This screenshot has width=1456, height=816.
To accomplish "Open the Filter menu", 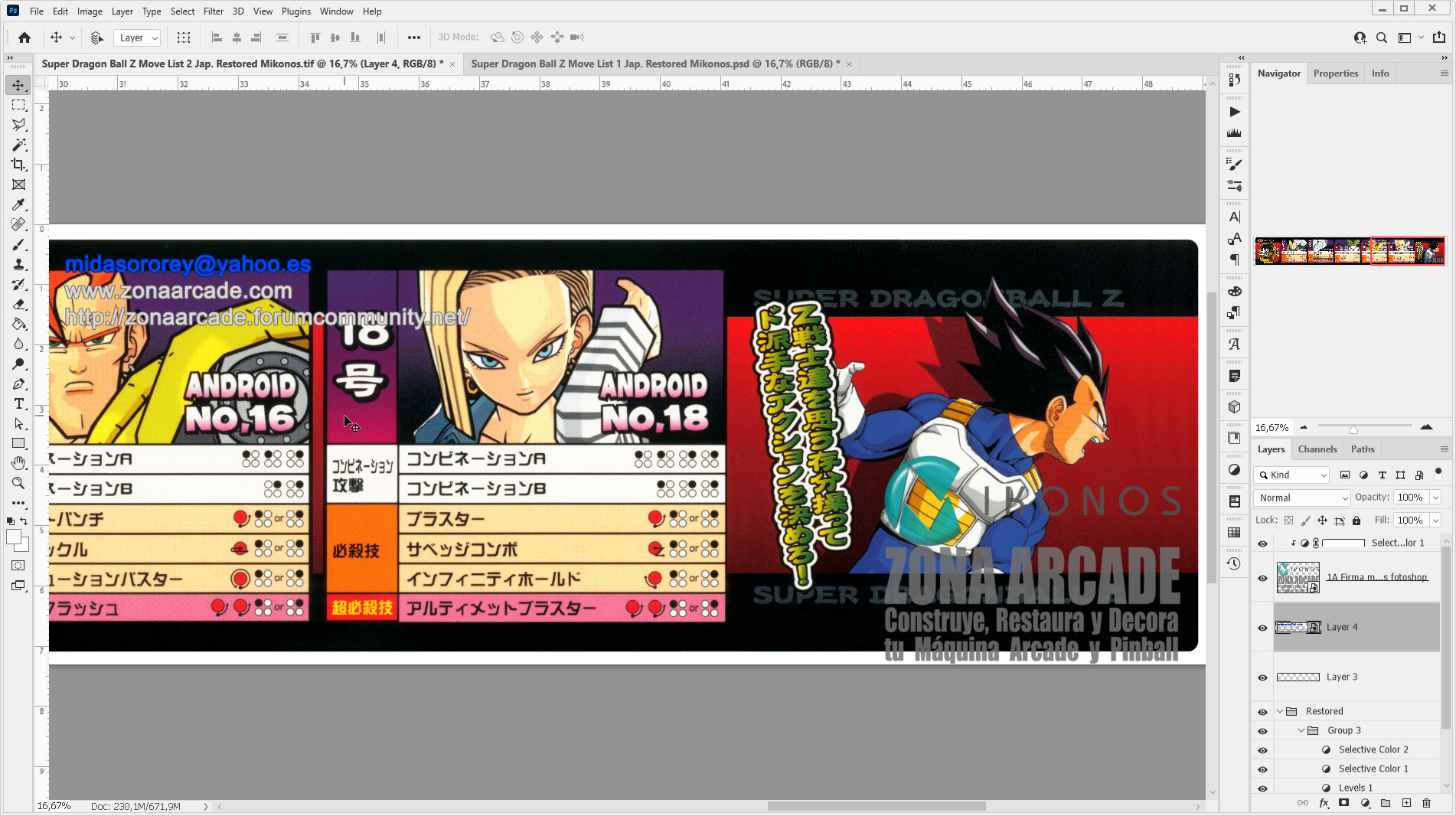I will (213, 11).
